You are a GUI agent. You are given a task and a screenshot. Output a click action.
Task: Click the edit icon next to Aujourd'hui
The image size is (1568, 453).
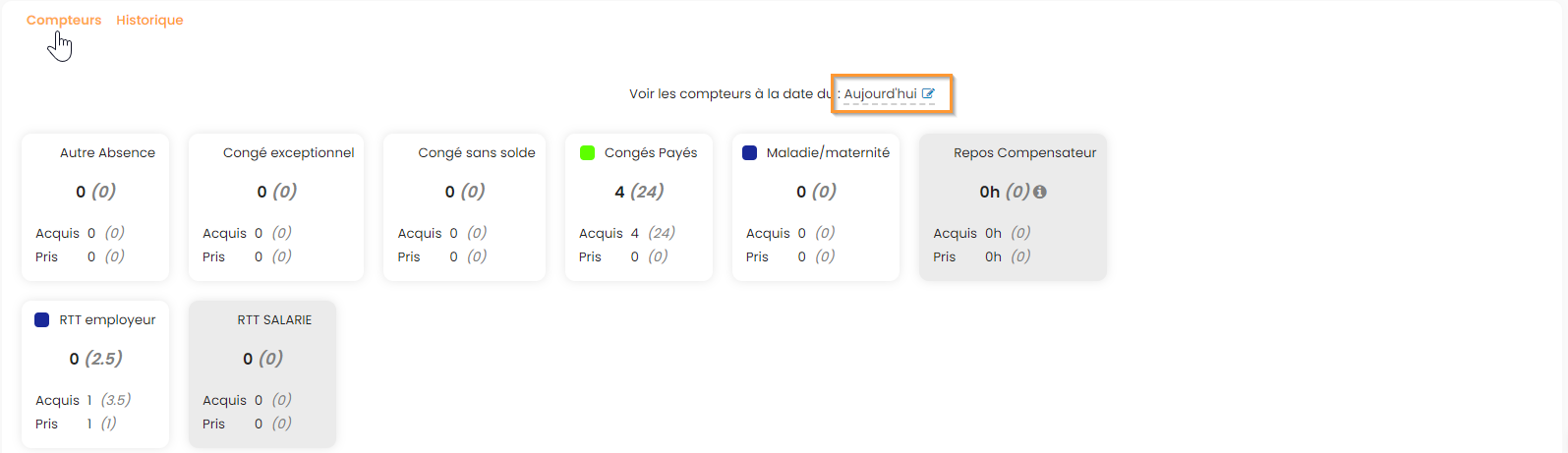click(928, 93)
